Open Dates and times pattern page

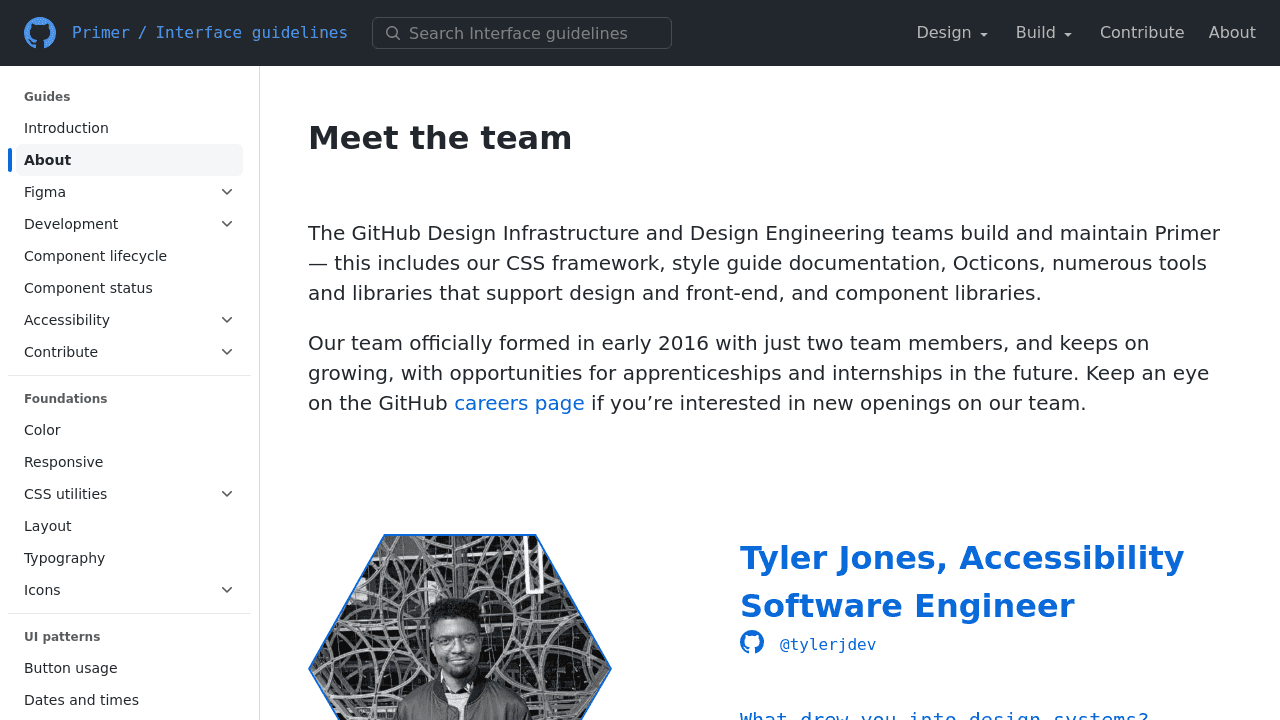[x=81, y=700]
